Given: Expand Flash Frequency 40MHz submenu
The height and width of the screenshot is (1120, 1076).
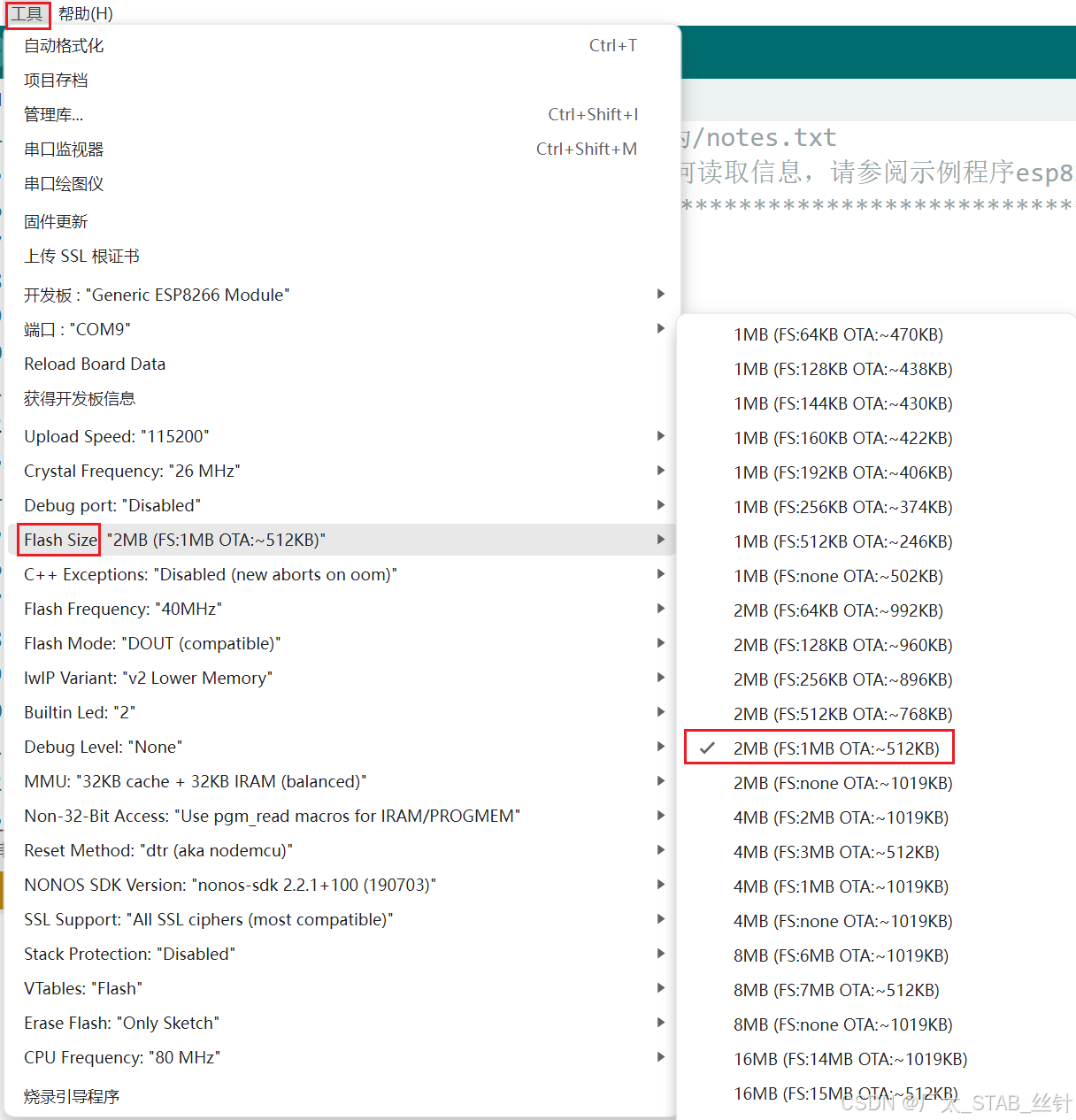Looking at the screenshot, I should (342, 609).
